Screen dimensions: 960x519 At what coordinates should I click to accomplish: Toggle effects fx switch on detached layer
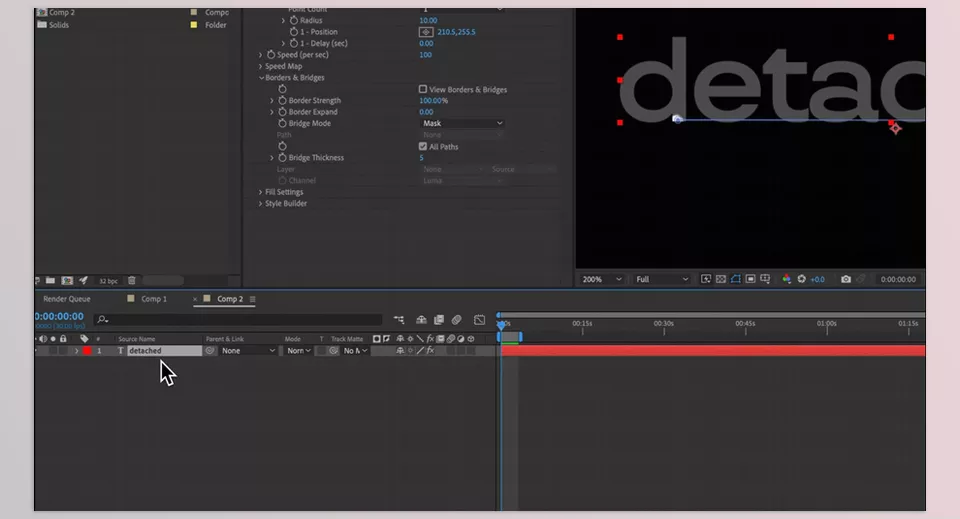coord(430,351)
